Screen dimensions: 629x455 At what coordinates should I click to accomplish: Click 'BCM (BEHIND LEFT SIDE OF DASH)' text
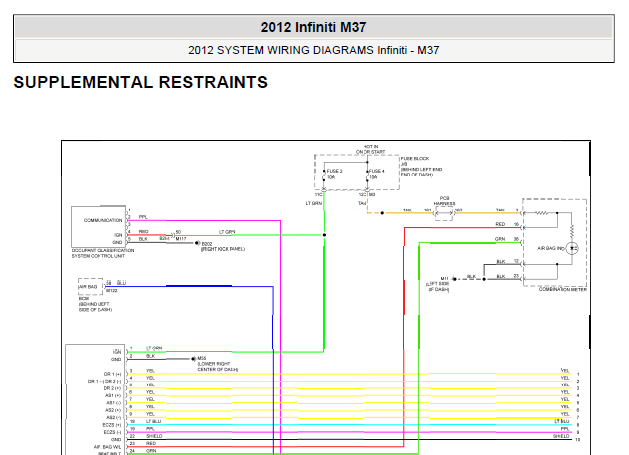(95, 304)
